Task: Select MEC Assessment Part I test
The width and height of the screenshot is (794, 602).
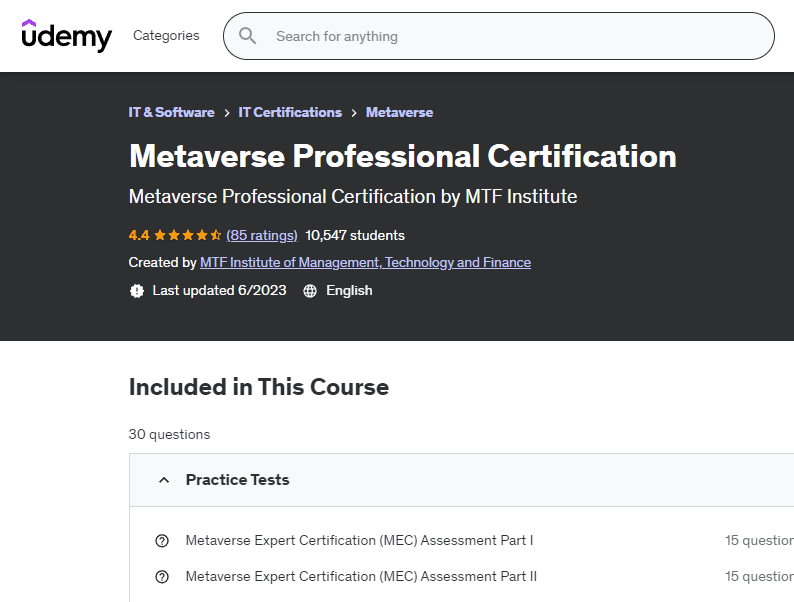Action: point(359,541)
